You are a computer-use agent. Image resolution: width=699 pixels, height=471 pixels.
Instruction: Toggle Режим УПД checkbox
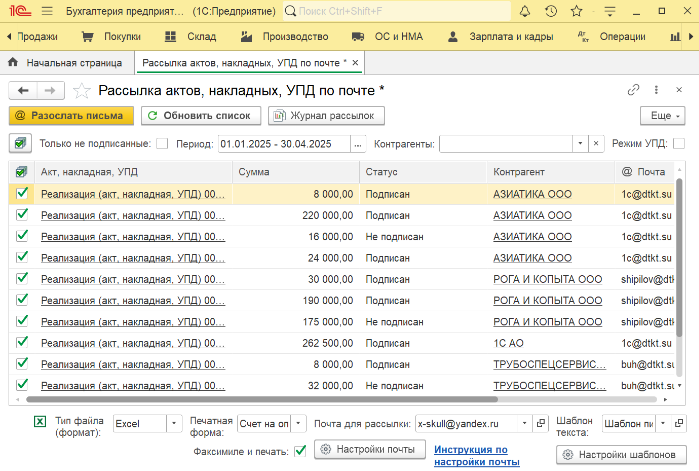(678, 143)
